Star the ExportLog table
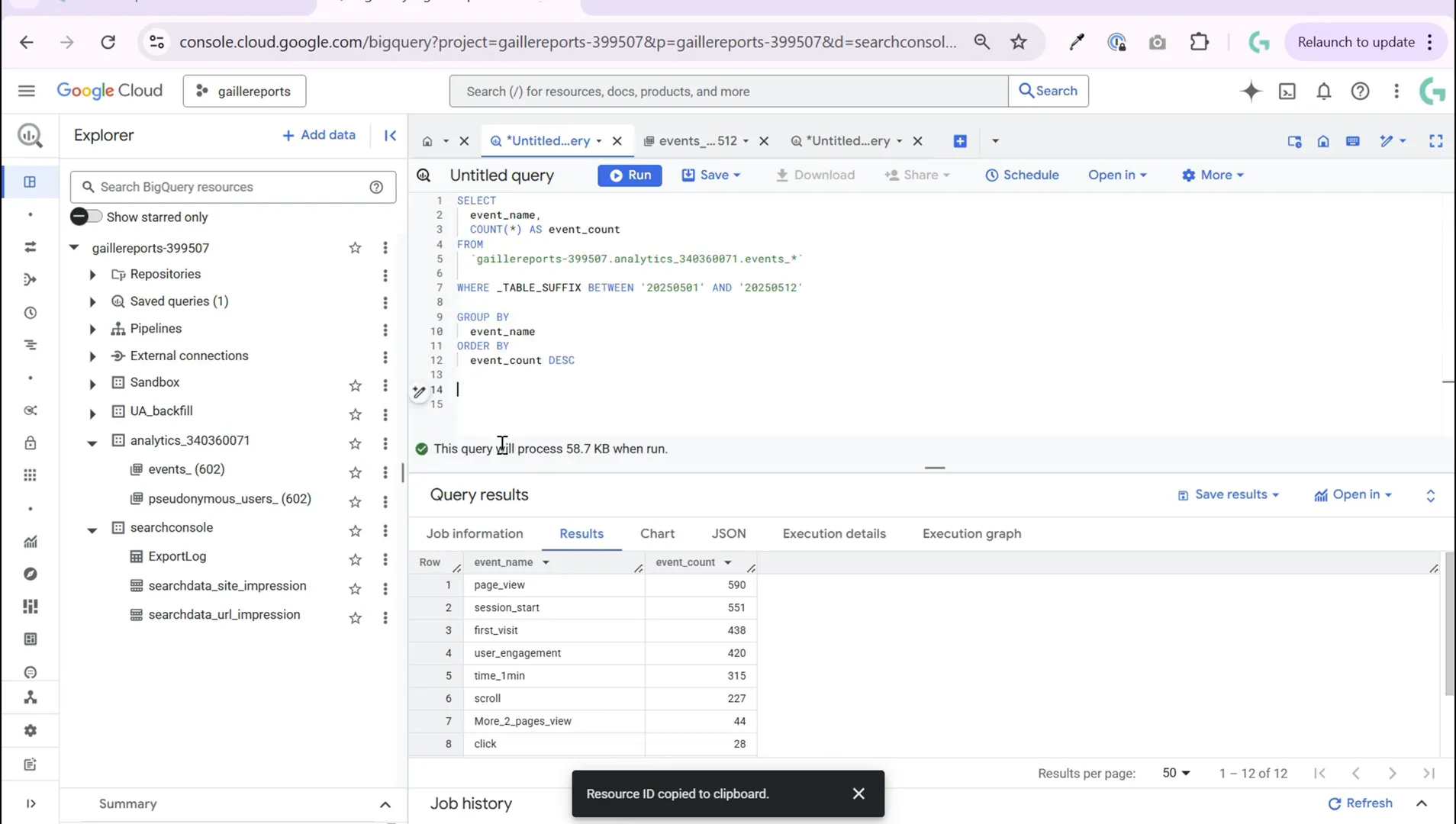This screenshot has width=1456, height=824. coord(355,559)
